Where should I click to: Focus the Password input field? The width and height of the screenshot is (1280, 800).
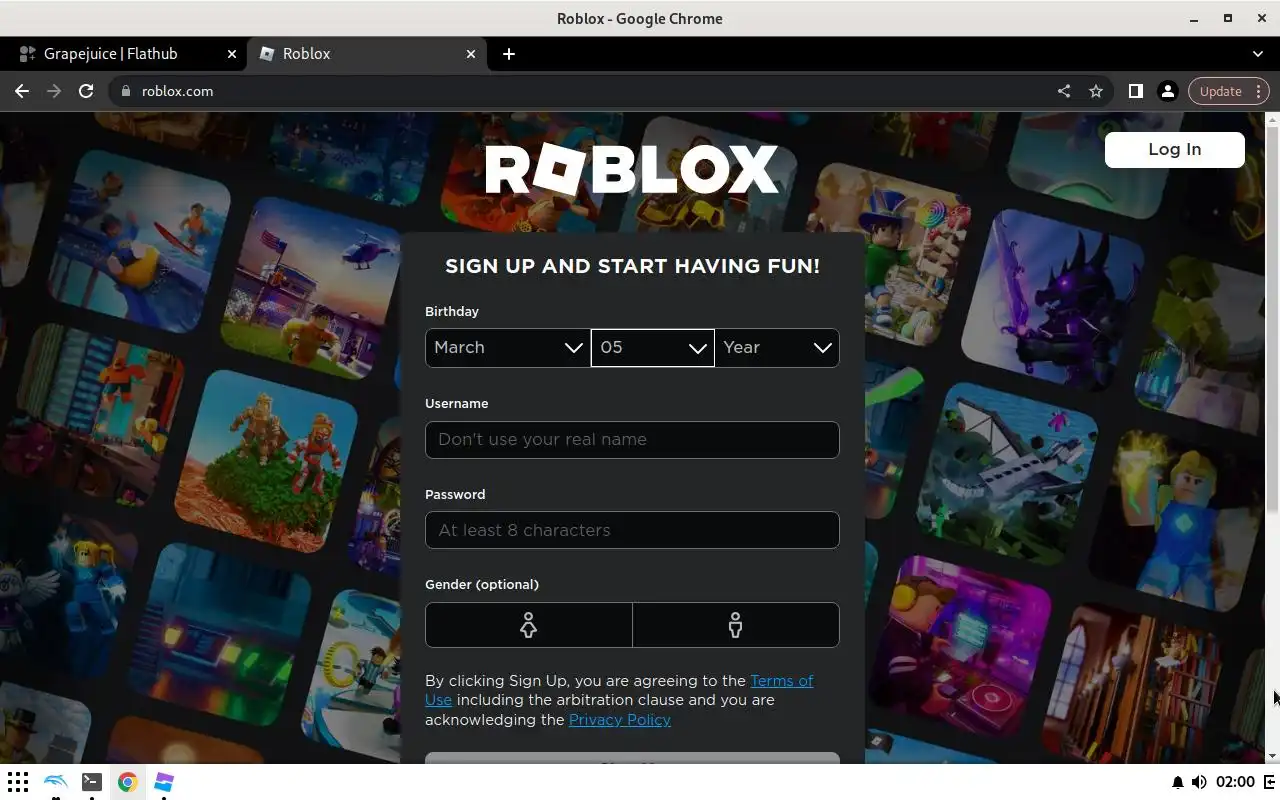[x=632, y=530]
